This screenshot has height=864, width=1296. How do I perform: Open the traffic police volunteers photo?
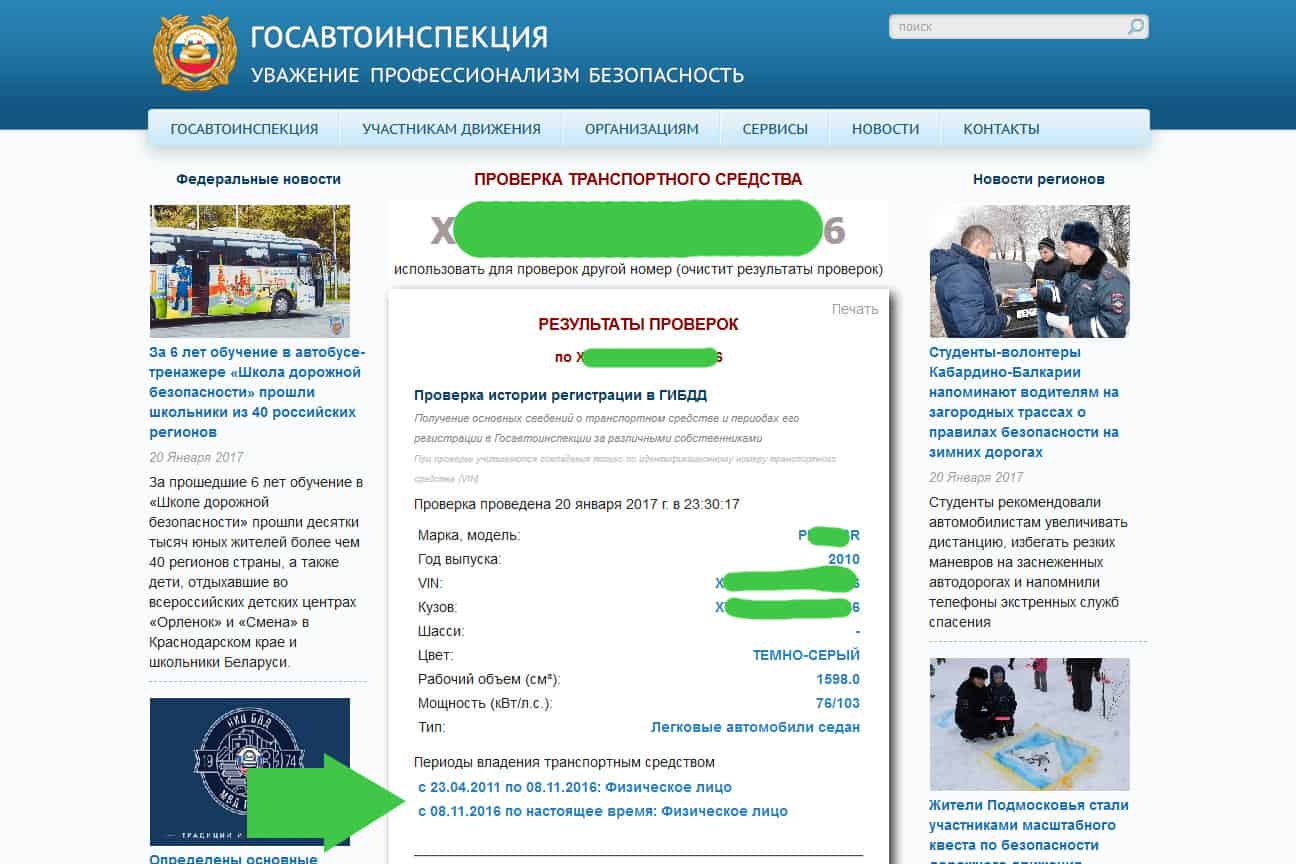[x=1029, y=271]
